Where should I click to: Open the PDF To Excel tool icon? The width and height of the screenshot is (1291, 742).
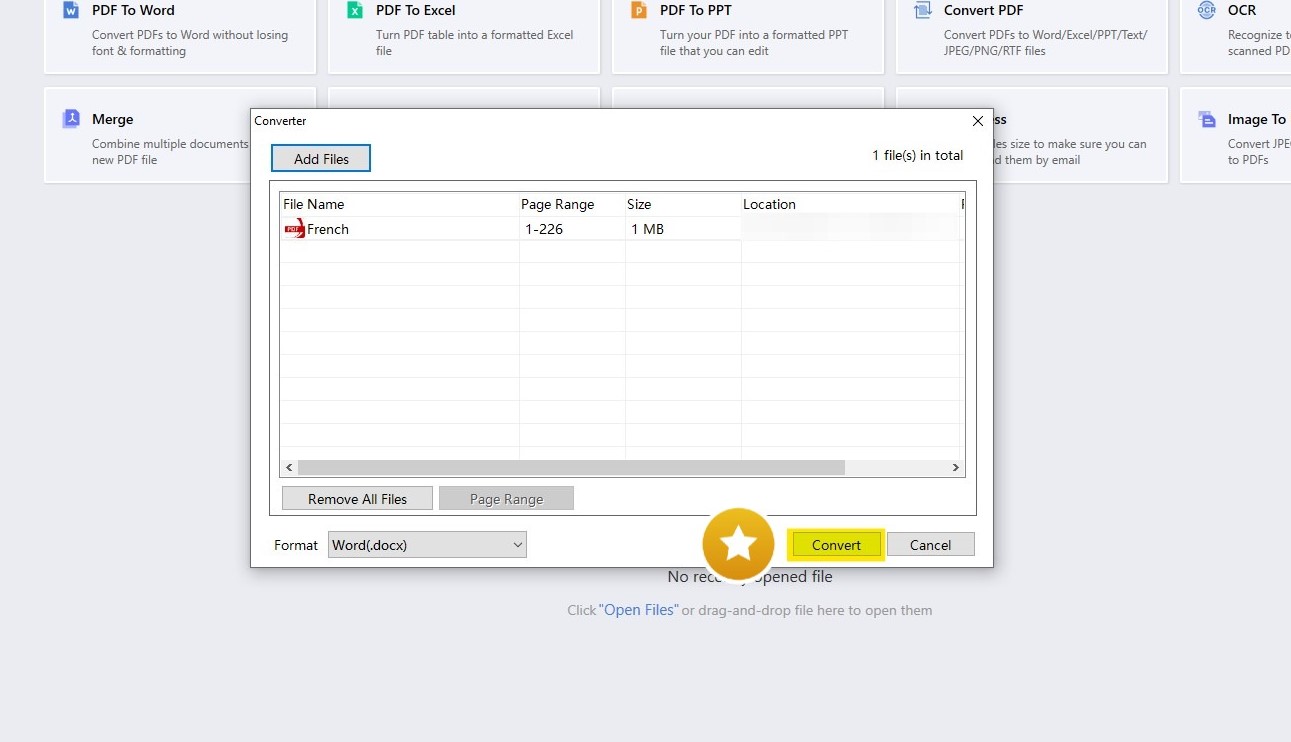point(355,10)
